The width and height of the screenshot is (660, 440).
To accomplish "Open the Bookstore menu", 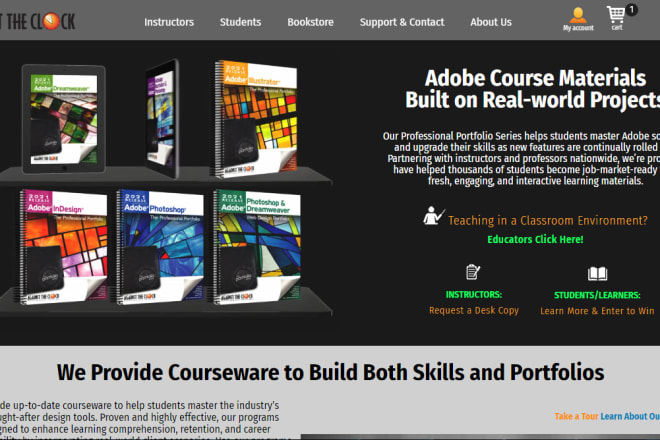I will pyautogui.click(x=311, y=22).
